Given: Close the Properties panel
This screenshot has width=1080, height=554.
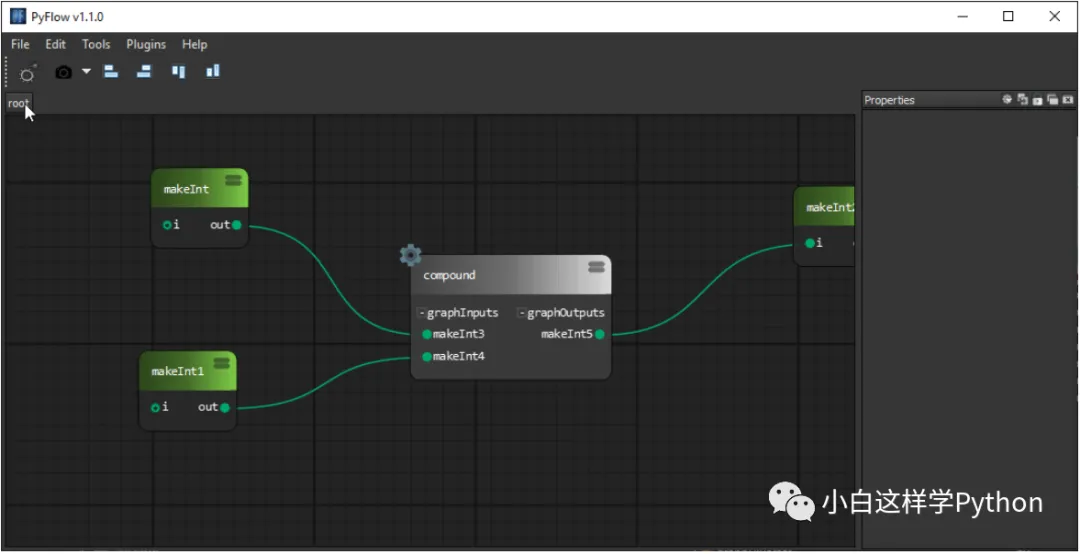Looking at the screenshot, I should click(x=1068, y=100).
